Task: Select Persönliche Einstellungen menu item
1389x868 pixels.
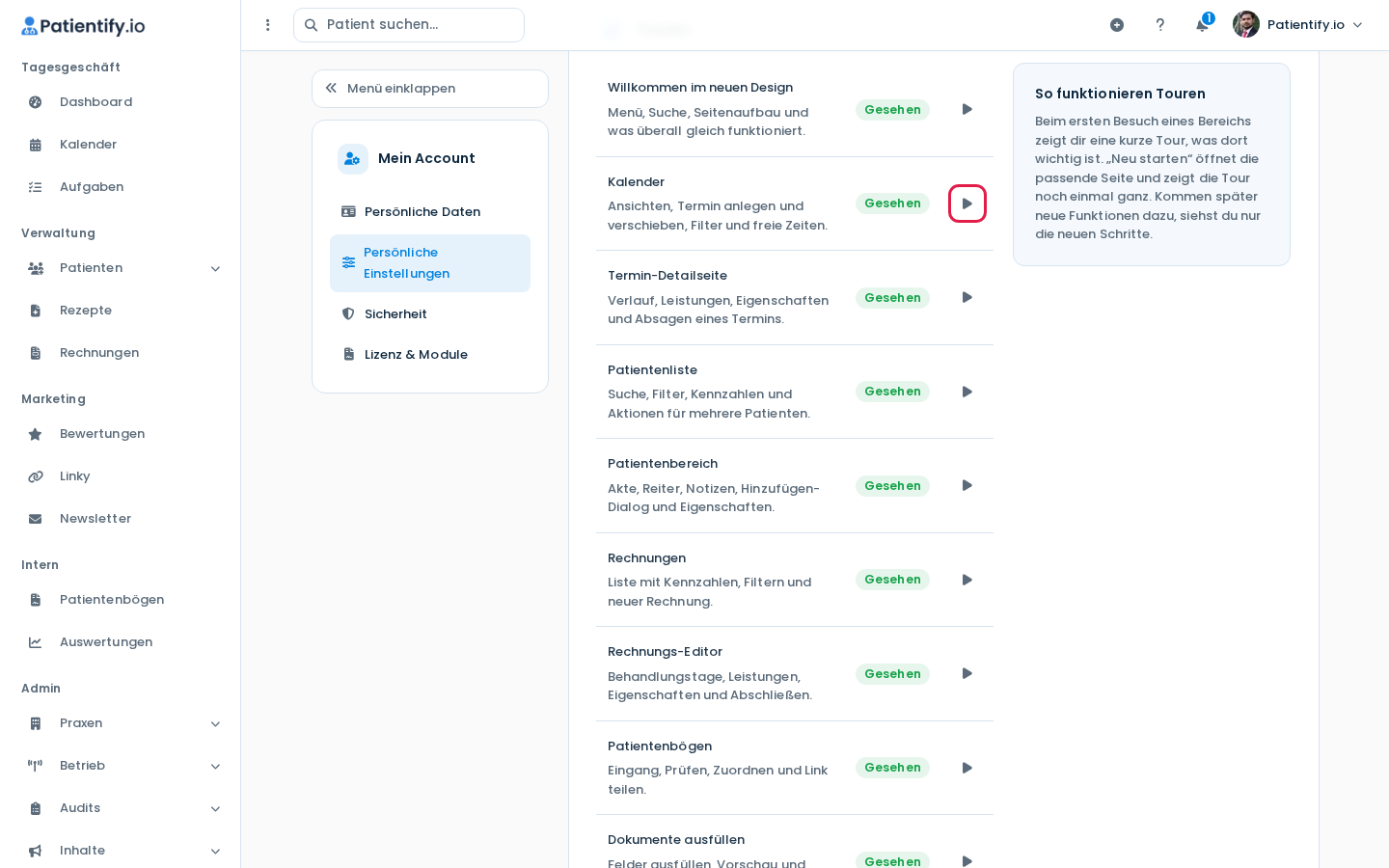Action: [x=430, y=263]
